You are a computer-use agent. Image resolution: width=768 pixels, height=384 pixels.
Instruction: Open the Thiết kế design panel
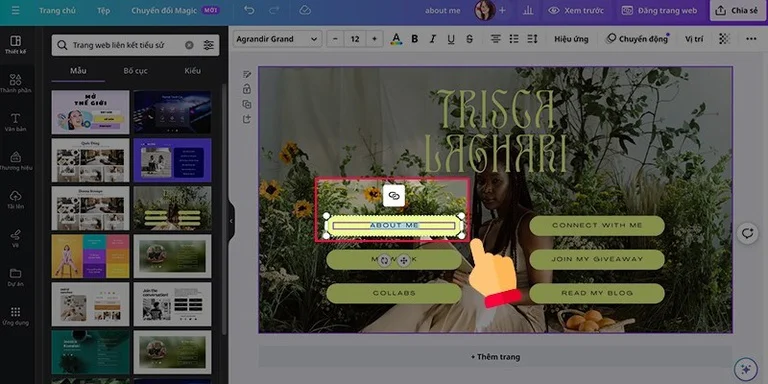click(16, 45)
